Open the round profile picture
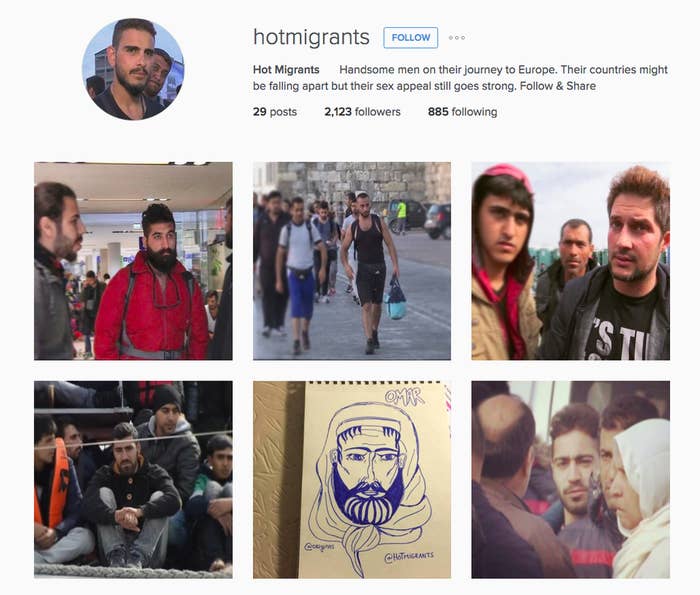The width and height of the screenshot is (700, 595). pos(133,69)
